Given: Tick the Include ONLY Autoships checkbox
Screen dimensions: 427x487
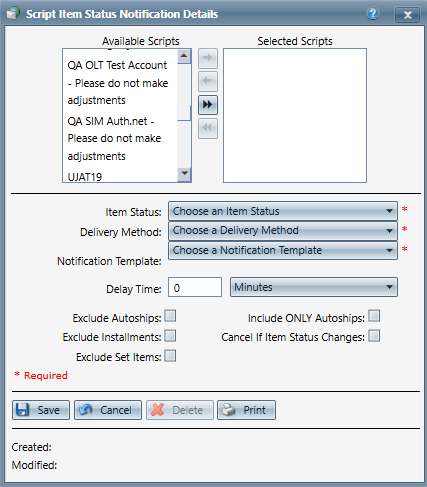Looking at the screenshot, I should (374, 316).
